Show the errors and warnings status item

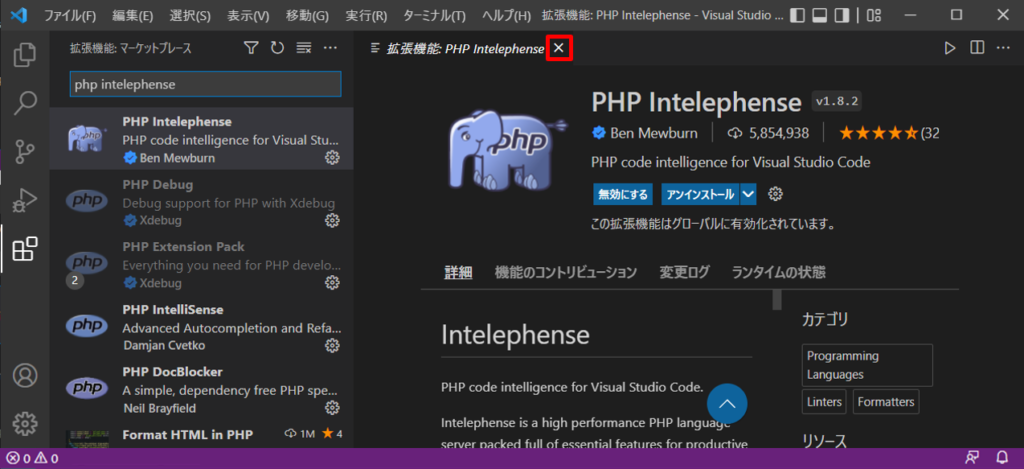click(33, 459)
